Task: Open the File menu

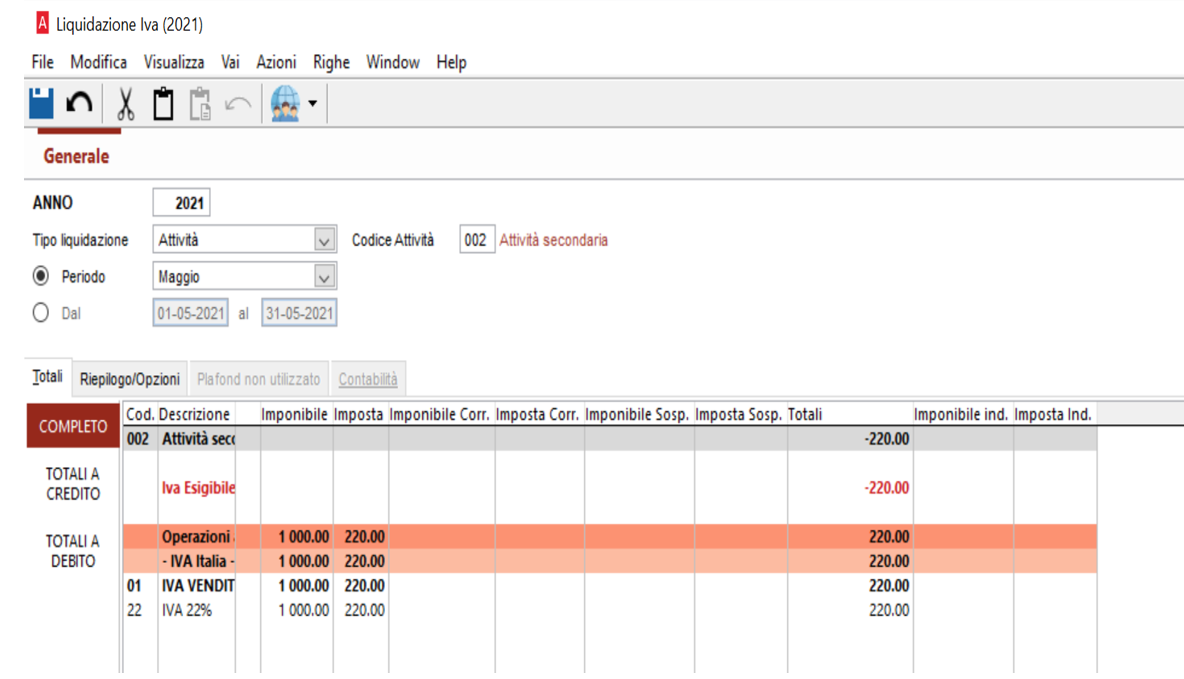Action: (42, 62)
